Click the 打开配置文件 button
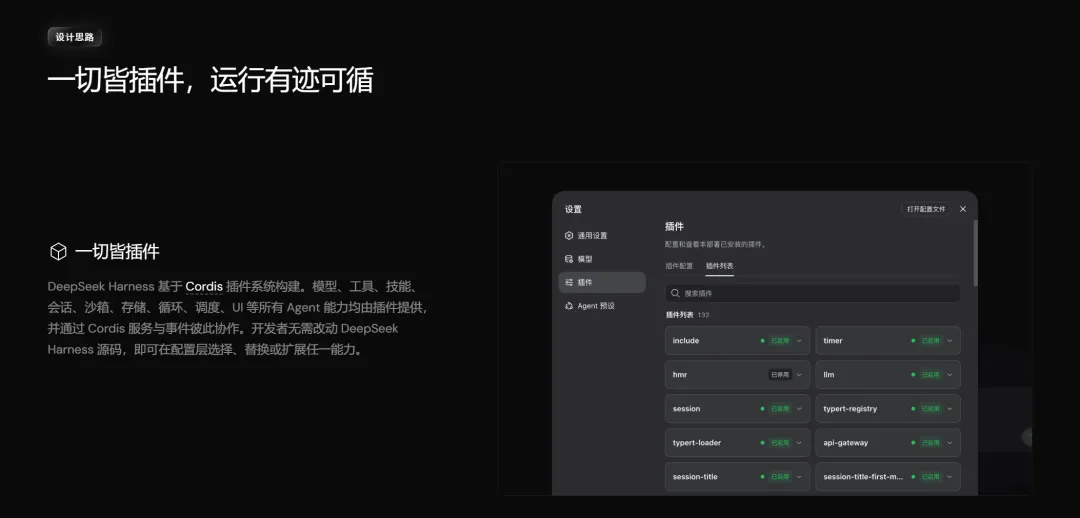Image resolution: width=1080 pixels, height=518 pixels. pos(926,209)
